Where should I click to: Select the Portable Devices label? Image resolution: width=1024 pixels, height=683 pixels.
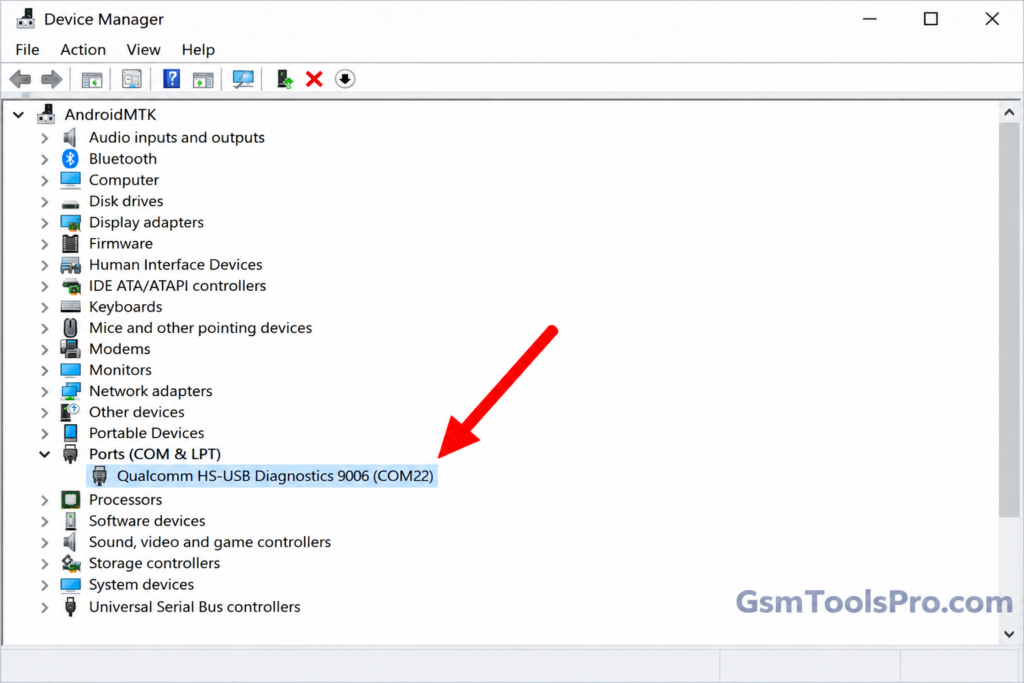(146, 433)
